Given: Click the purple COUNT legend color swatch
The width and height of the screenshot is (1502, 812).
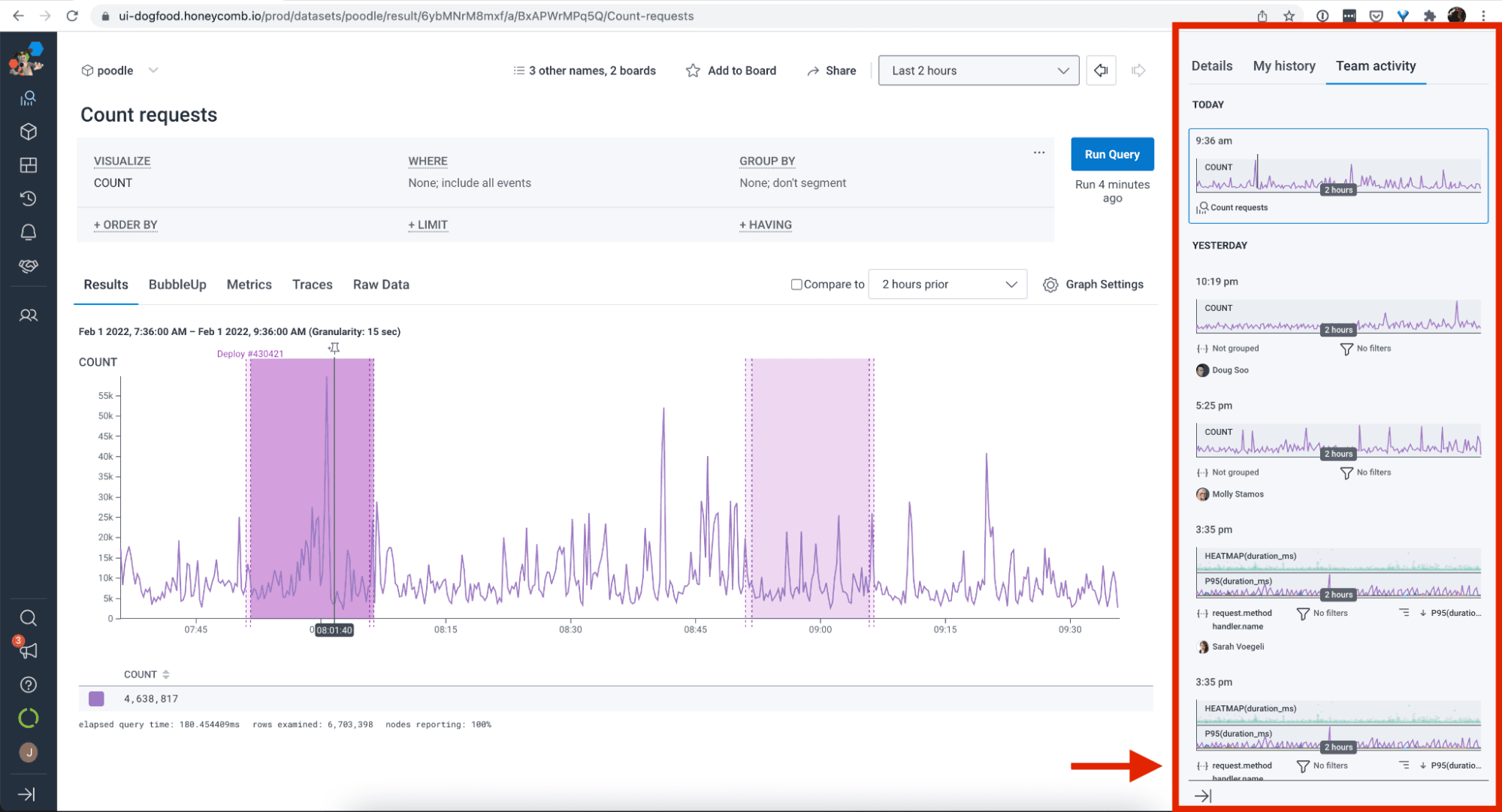Looking at the screenshot, I should tap(96, 699).
